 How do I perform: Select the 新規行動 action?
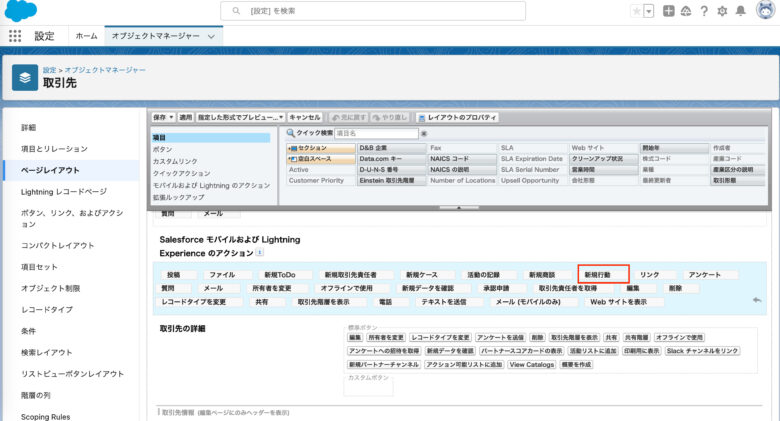click(x=603, y=274)
